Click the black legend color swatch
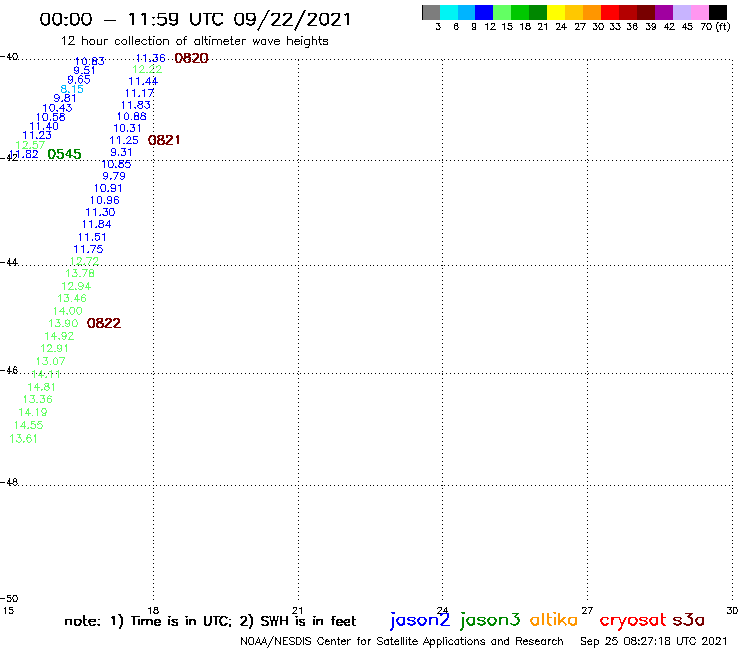Viewport: 740px width, 650px height. (x=718, y=12)
